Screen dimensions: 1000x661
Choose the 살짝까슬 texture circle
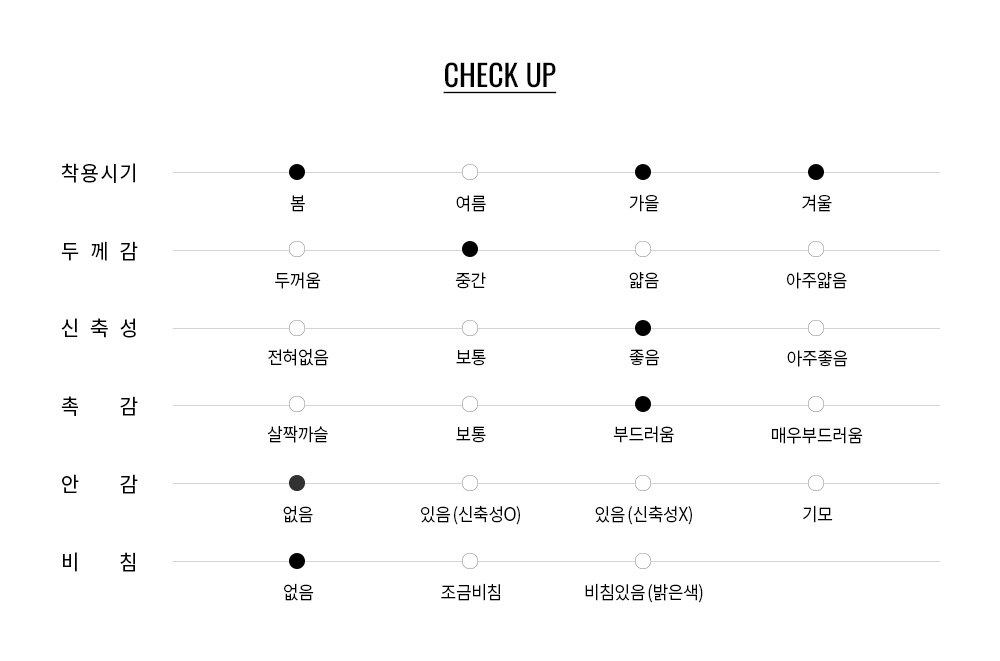point(297,404)
